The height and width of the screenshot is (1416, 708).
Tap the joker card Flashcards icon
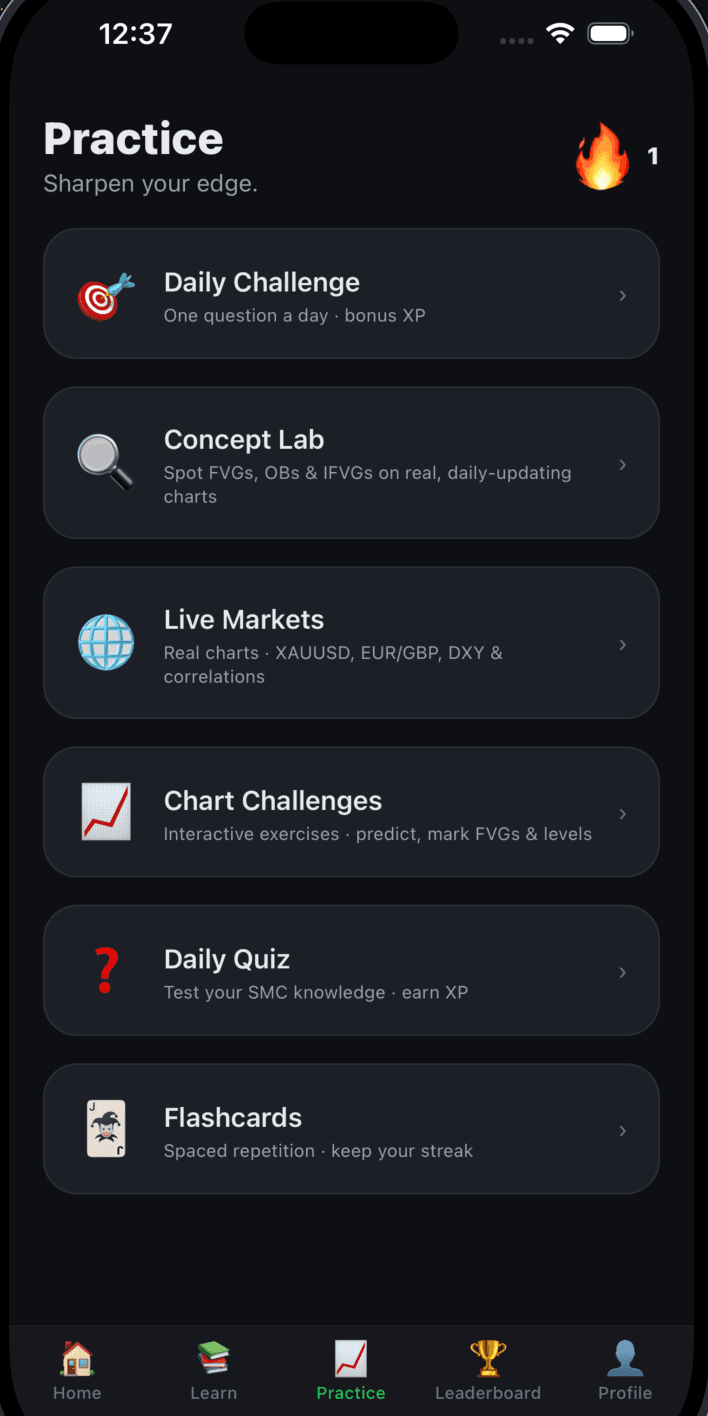[106, 1129]
